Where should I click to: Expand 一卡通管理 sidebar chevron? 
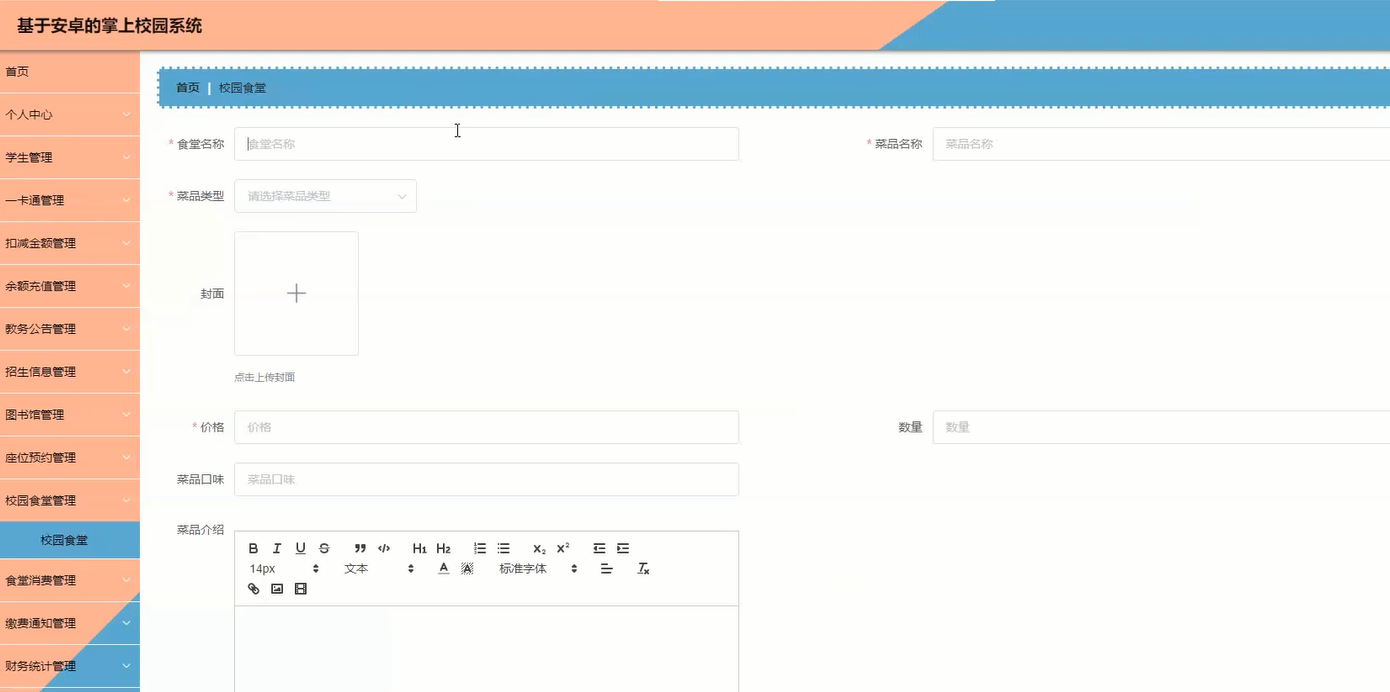pos(127,201)
